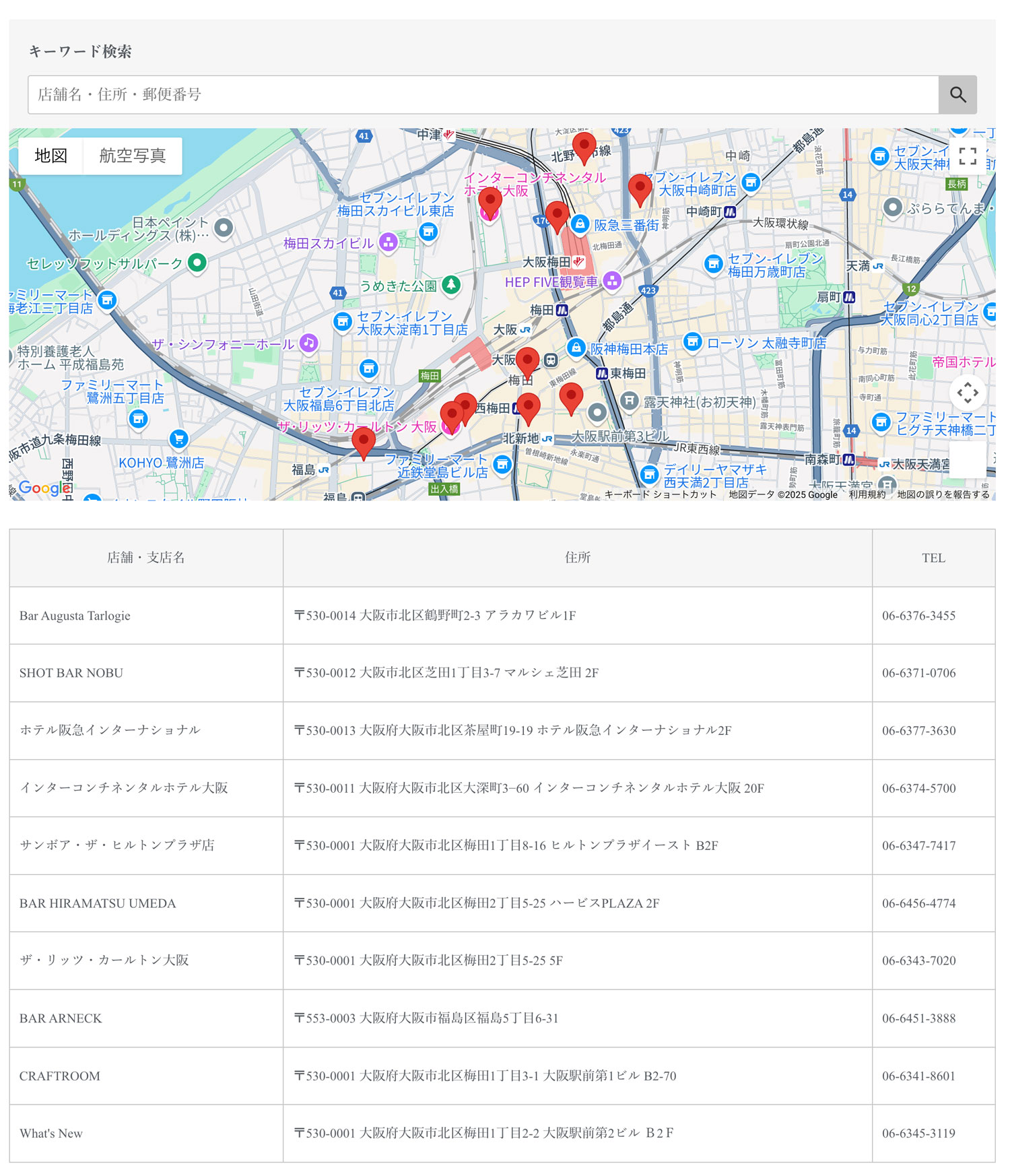Viewport: 1010px width, 1176px height.
Task: Select BAR ARNECK store name
Action: [61, 1018]
